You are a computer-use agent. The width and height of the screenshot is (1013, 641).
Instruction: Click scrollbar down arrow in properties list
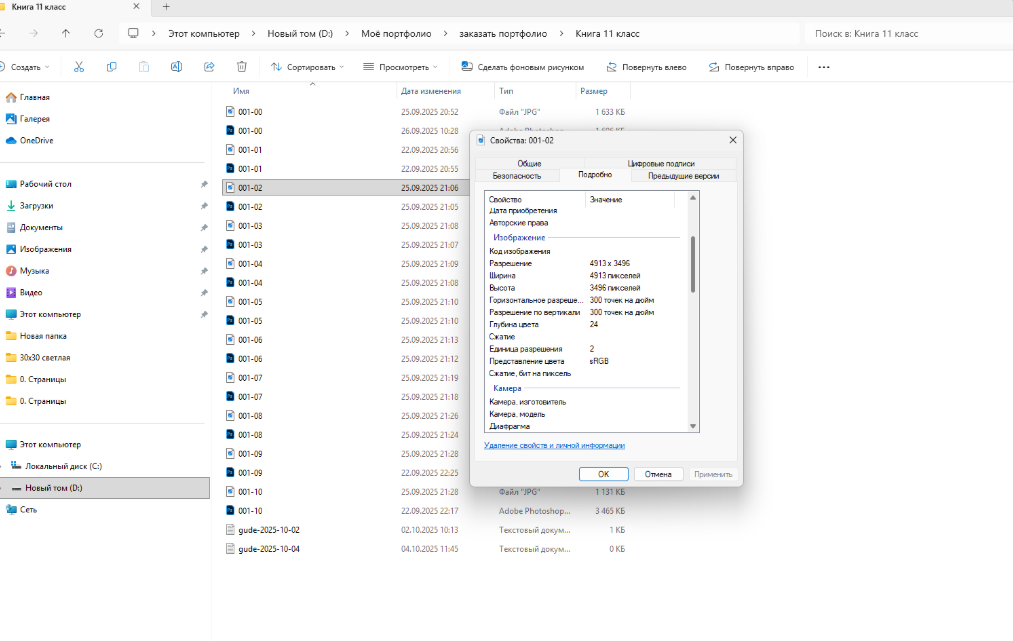point(693,426)
